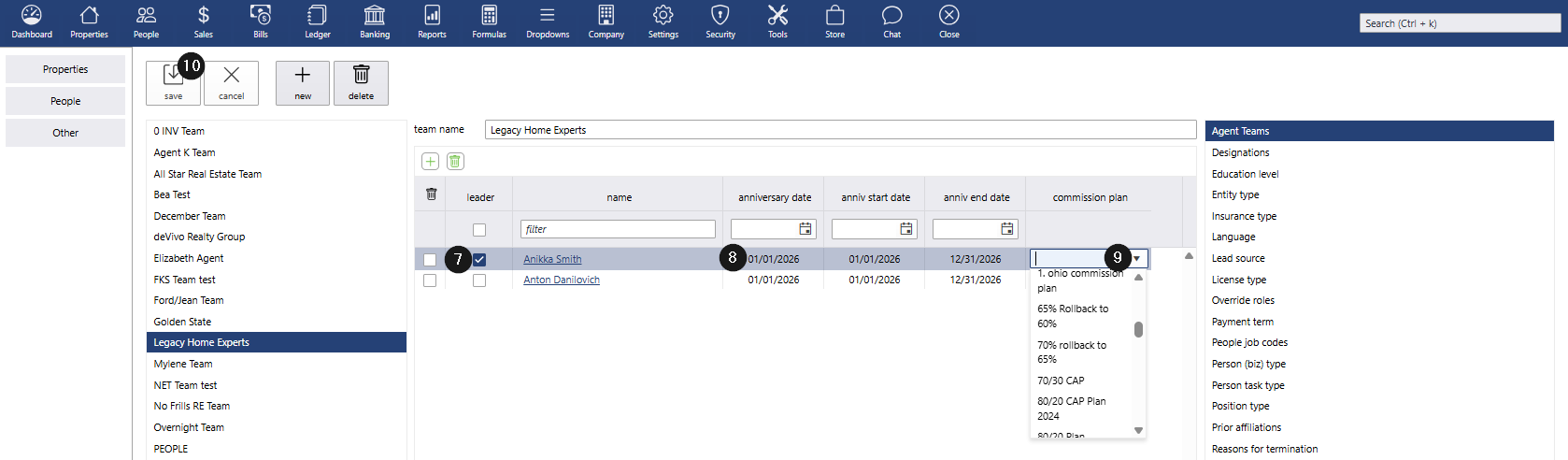Open the Anikka Smith name link

click(552, 260)
